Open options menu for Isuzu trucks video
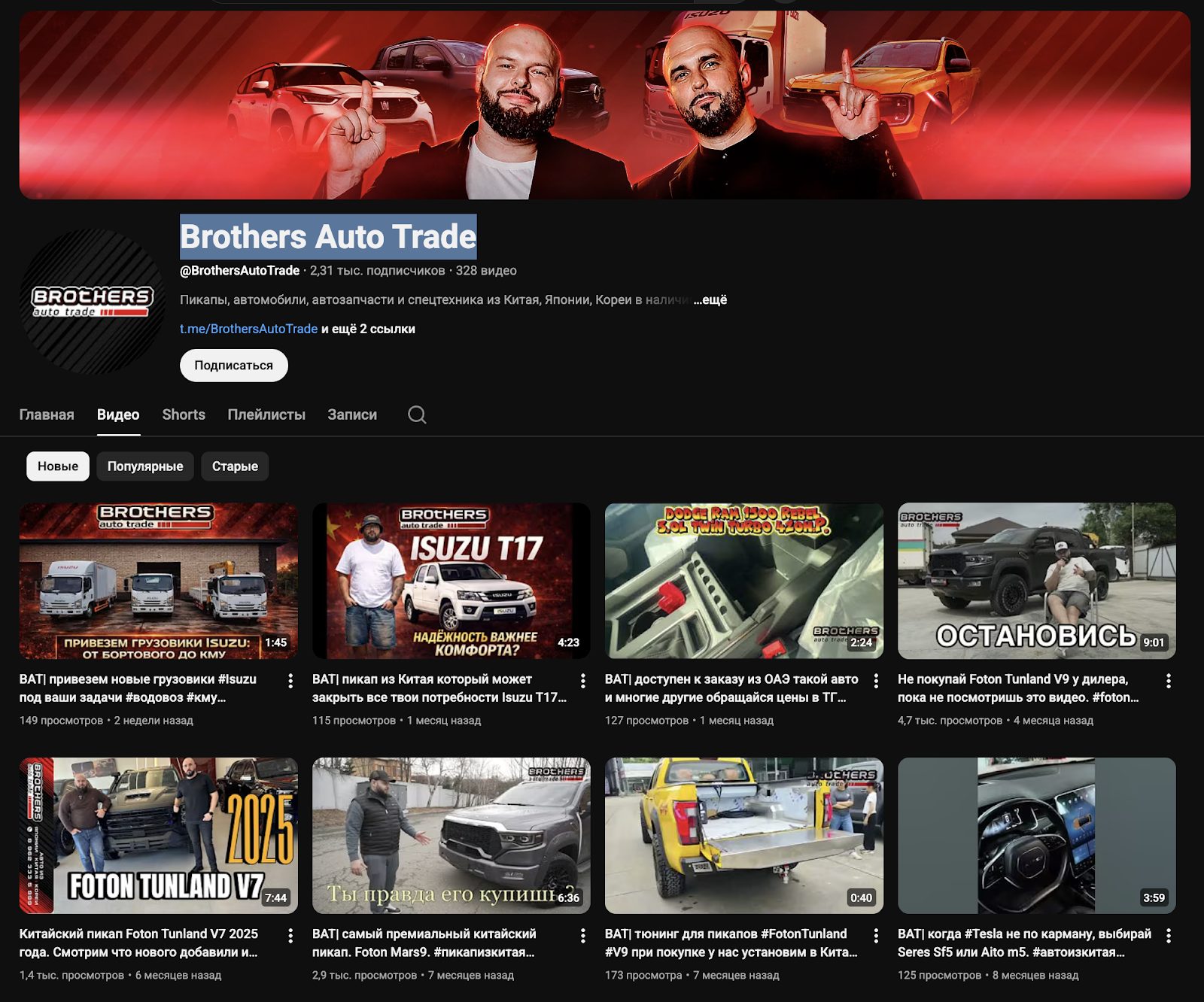This screenshot has width=1204, height=1002. [x=290, y=681]
